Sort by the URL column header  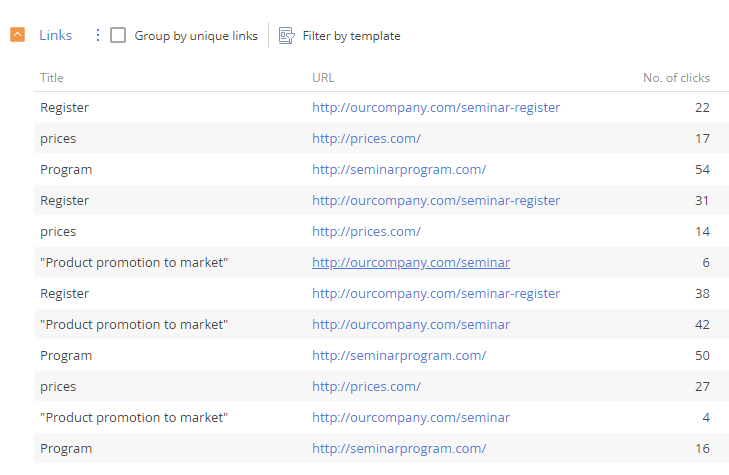pos(323,78)
